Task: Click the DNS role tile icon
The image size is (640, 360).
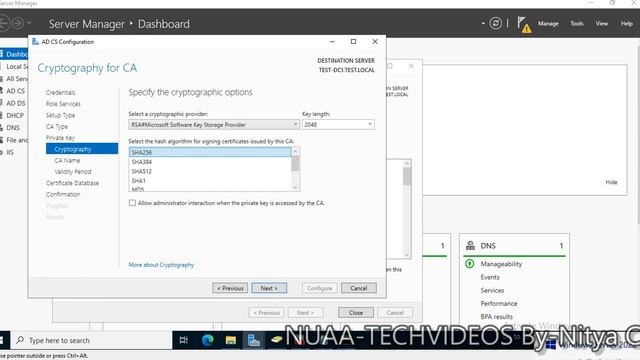Action: pyautogui.click(x=470, y=245)
